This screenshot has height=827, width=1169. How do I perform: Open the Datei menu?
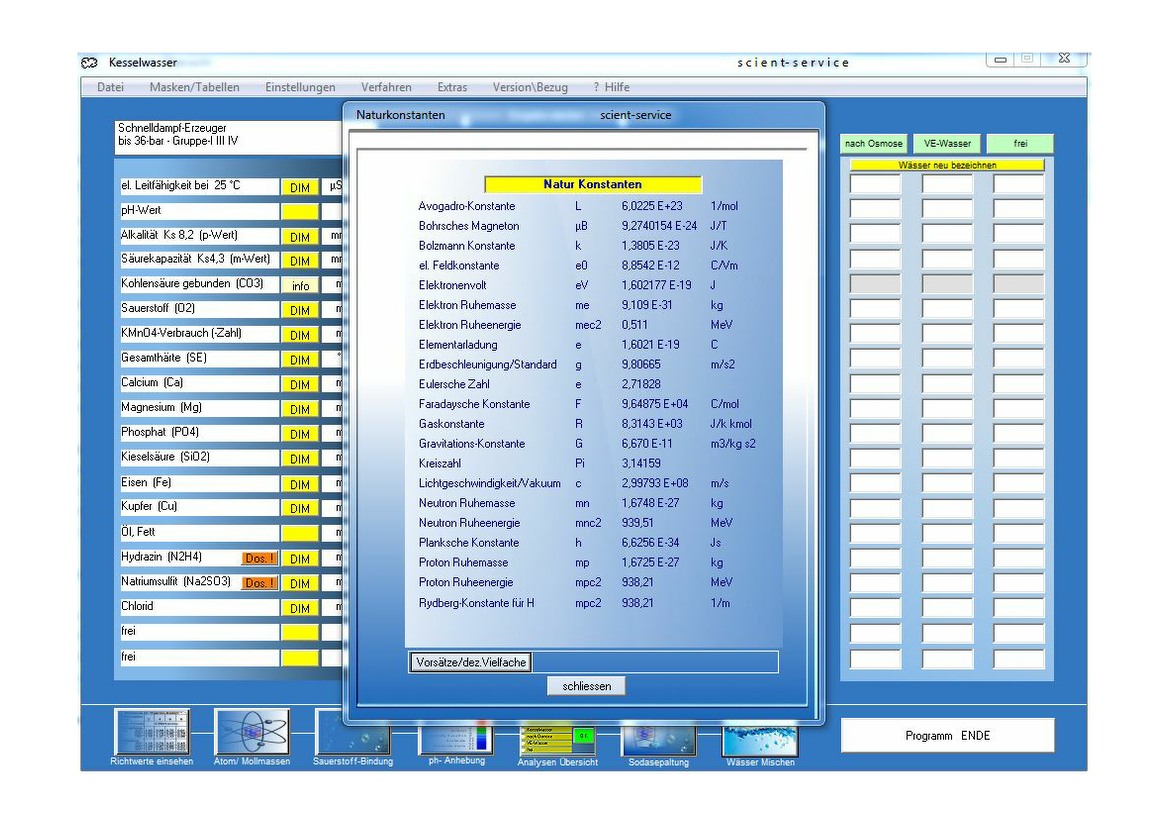click(x=110, y=87)
